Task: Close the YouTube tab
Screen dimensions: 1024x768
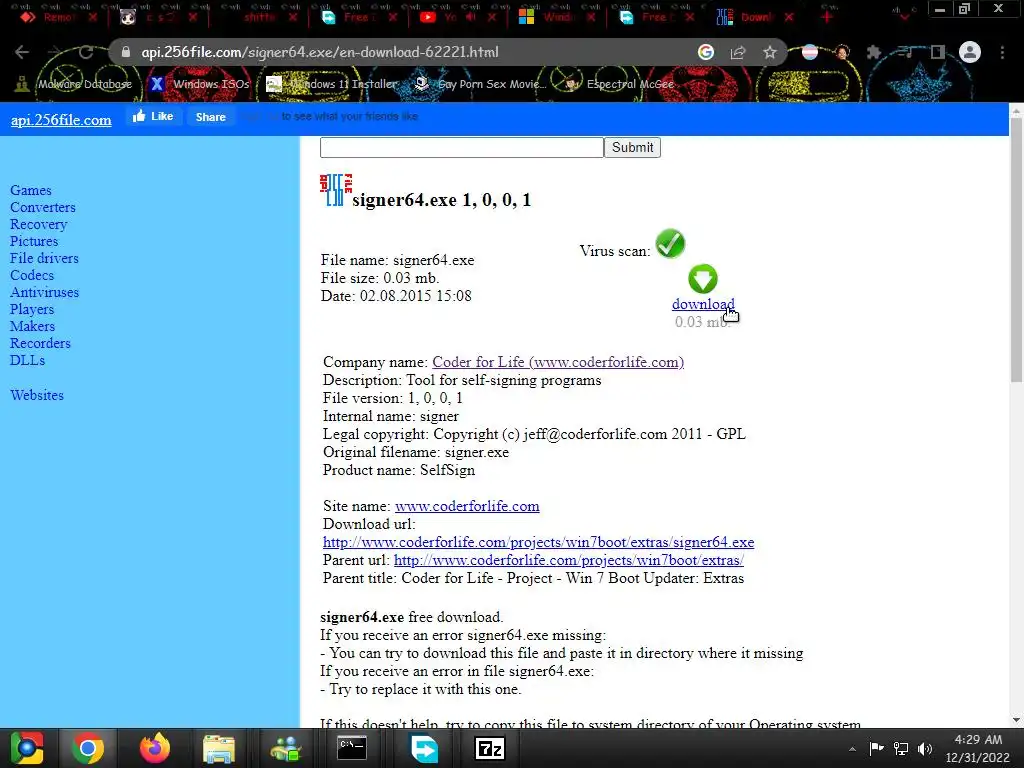Action: tap(492, 17)
